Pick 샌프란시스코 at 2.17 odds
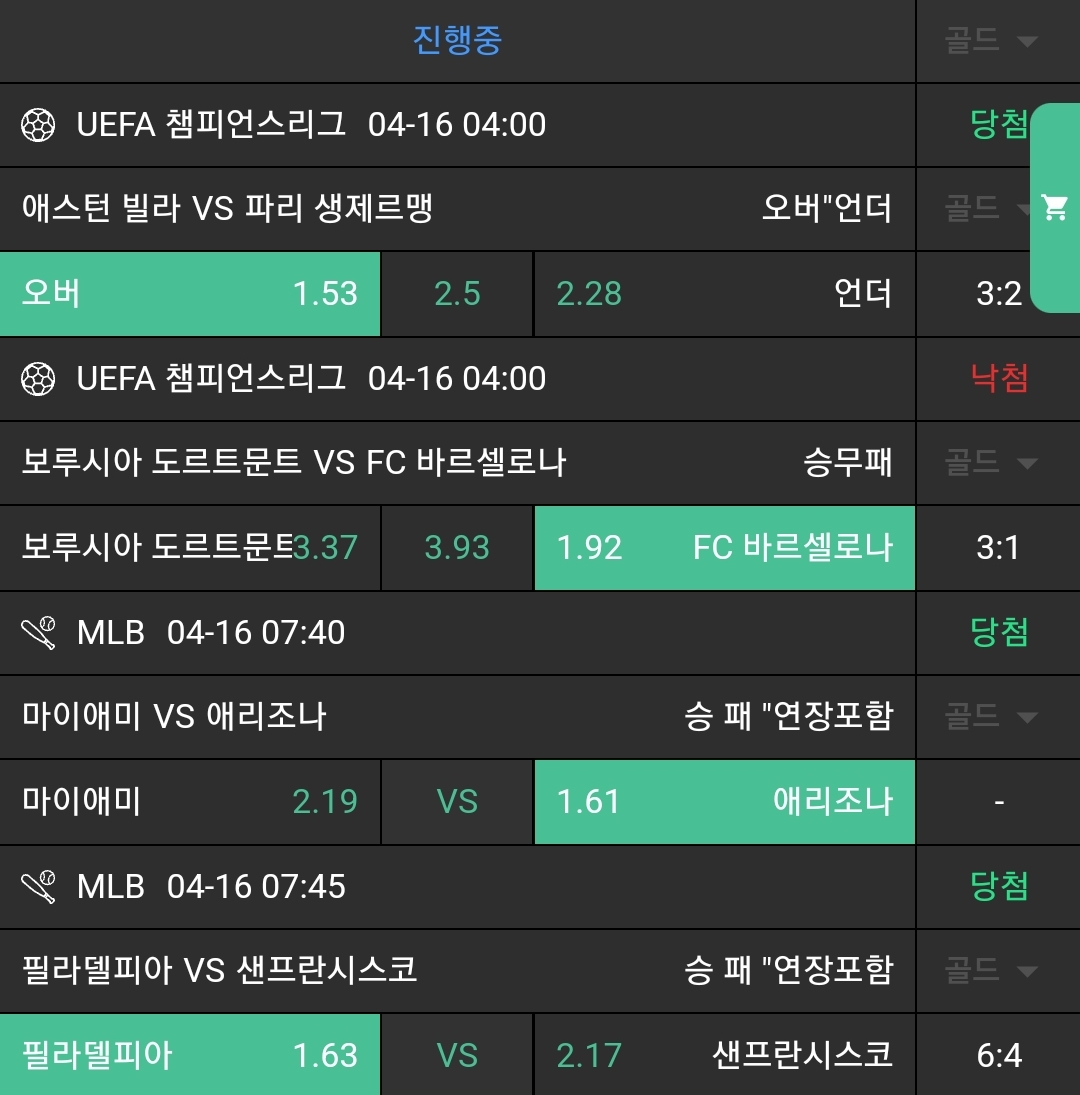Screen dimensions: 1080x1095 pyautogui.click(x=724, y=1055)
